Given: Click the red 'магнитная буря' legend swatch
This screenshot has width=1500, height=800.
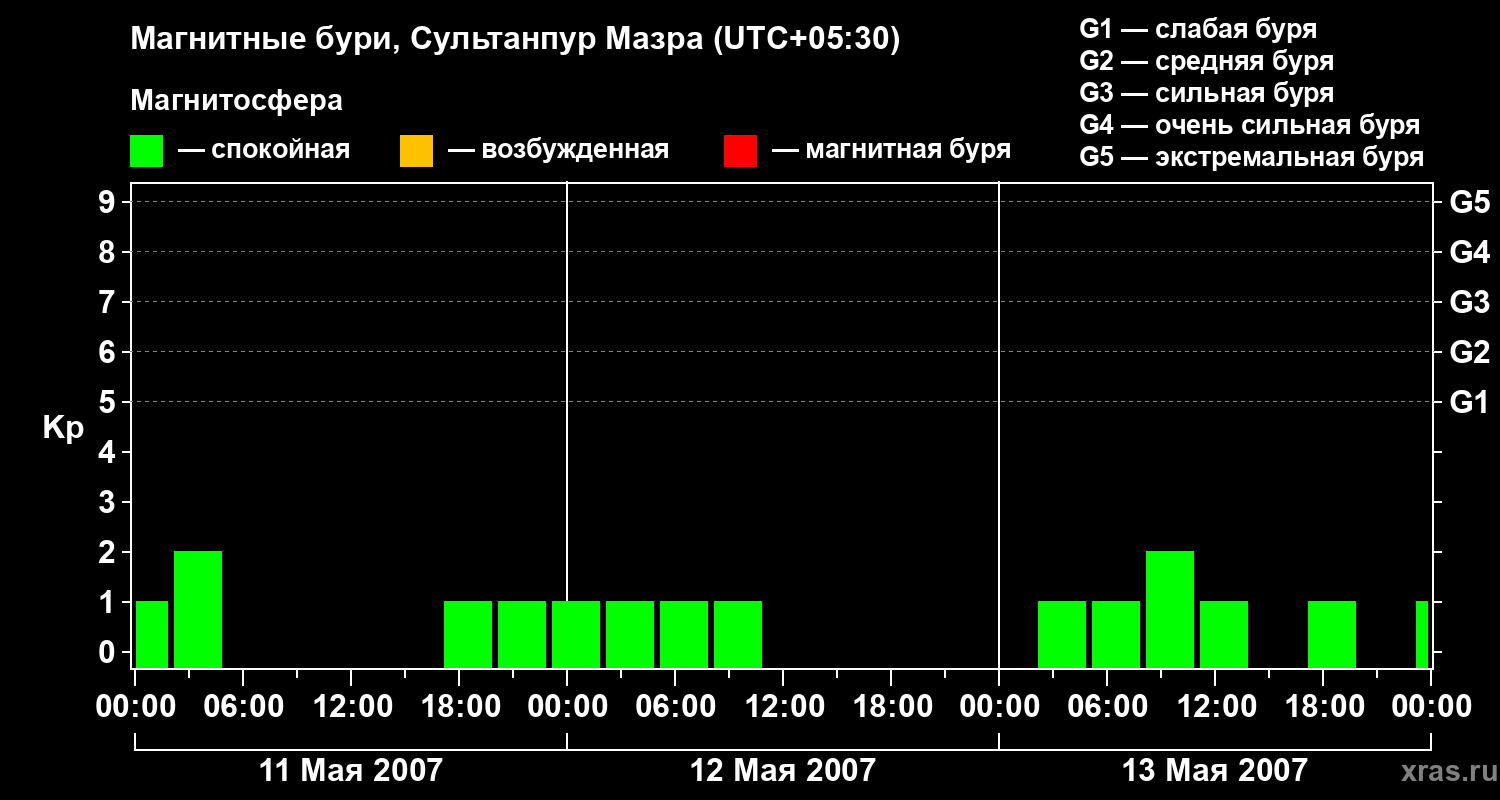Looking at the screenshot, I should pyautogui.click(x=740, y=151).
